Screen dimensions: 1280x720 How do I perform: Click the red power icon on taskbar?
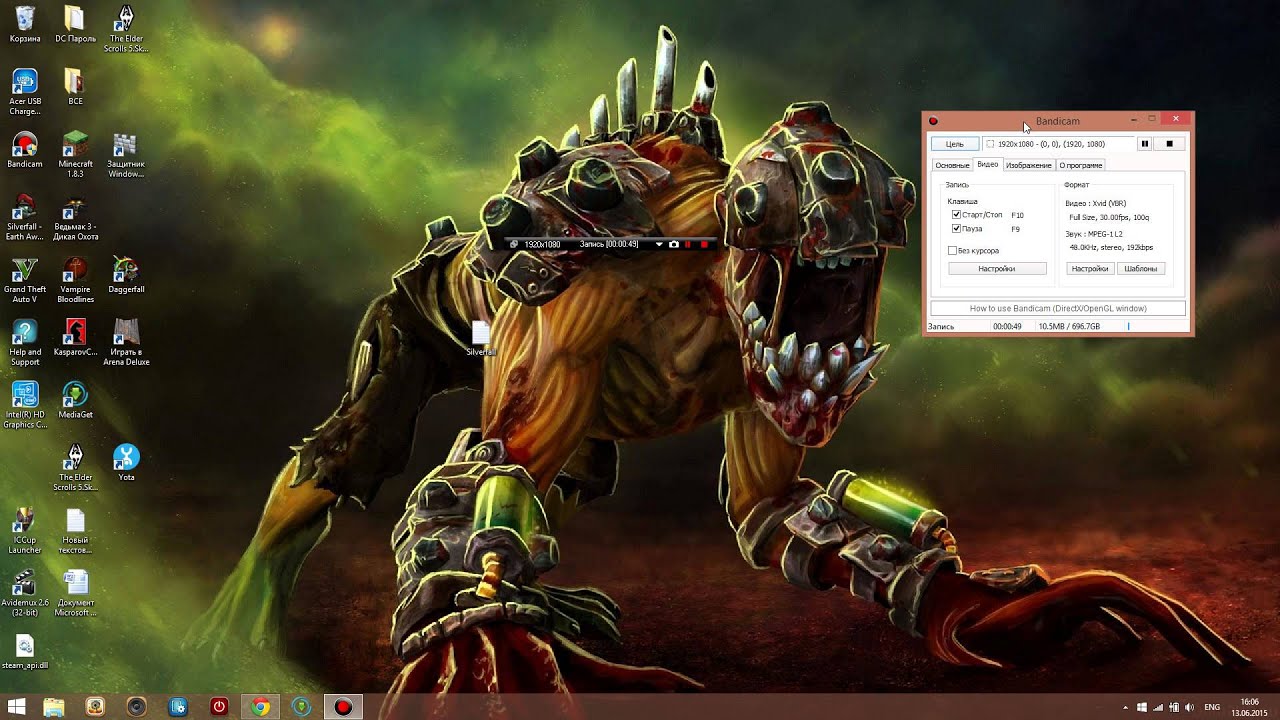[219, 707]
